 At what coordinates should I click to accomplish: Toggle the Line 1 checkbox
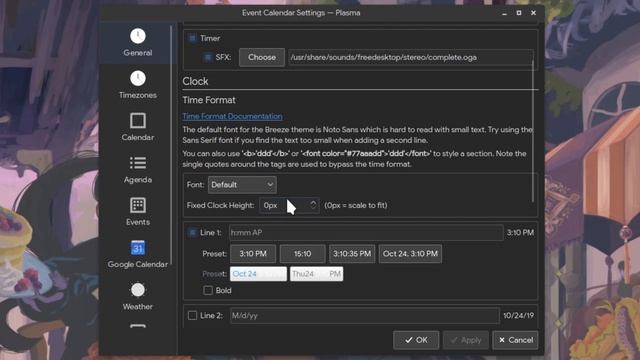pyautogui.click(x=192, y=233)
